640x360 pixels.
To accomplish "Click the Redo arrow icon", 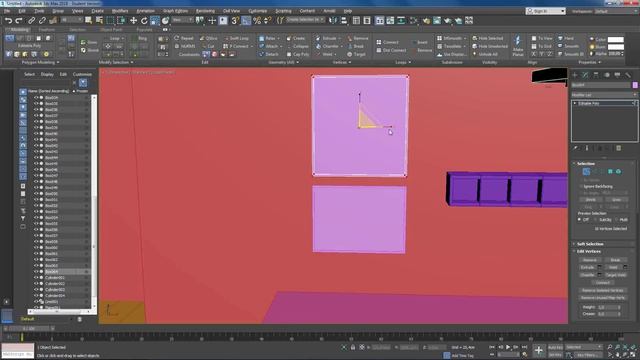I will (x=19, y=20).
